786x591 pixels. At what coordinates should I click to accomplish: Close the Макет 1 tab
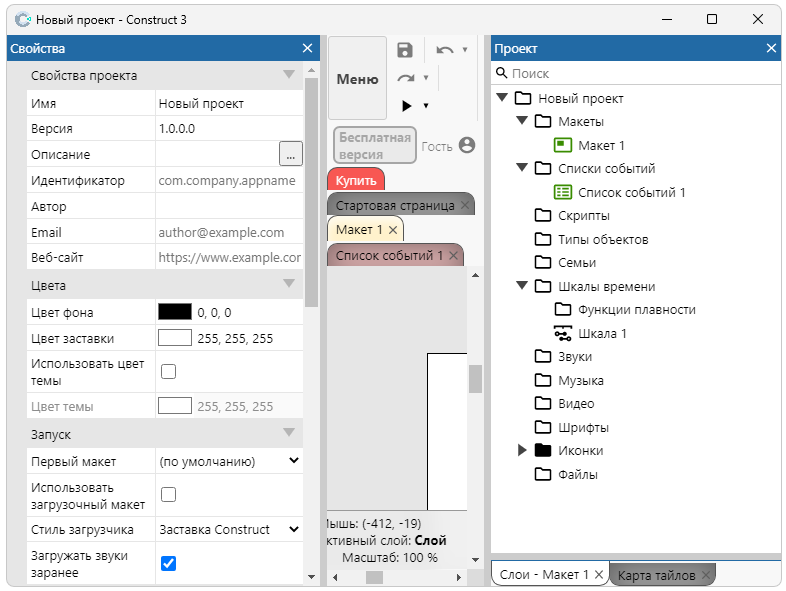click(393, 230)
